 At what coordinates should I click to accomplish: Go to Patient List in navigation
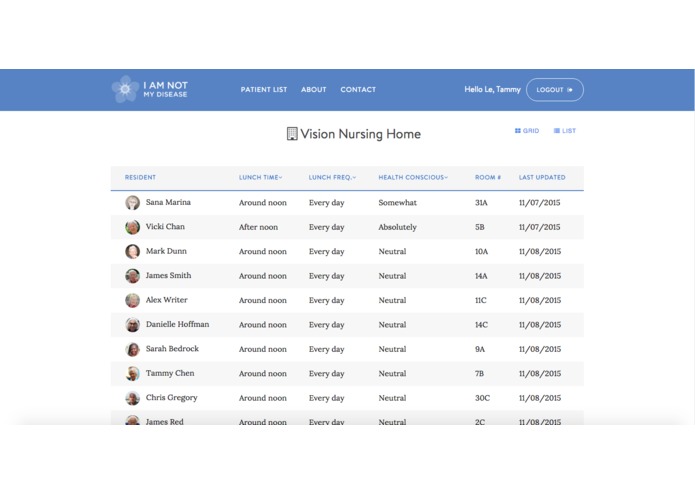click(264, 89)
